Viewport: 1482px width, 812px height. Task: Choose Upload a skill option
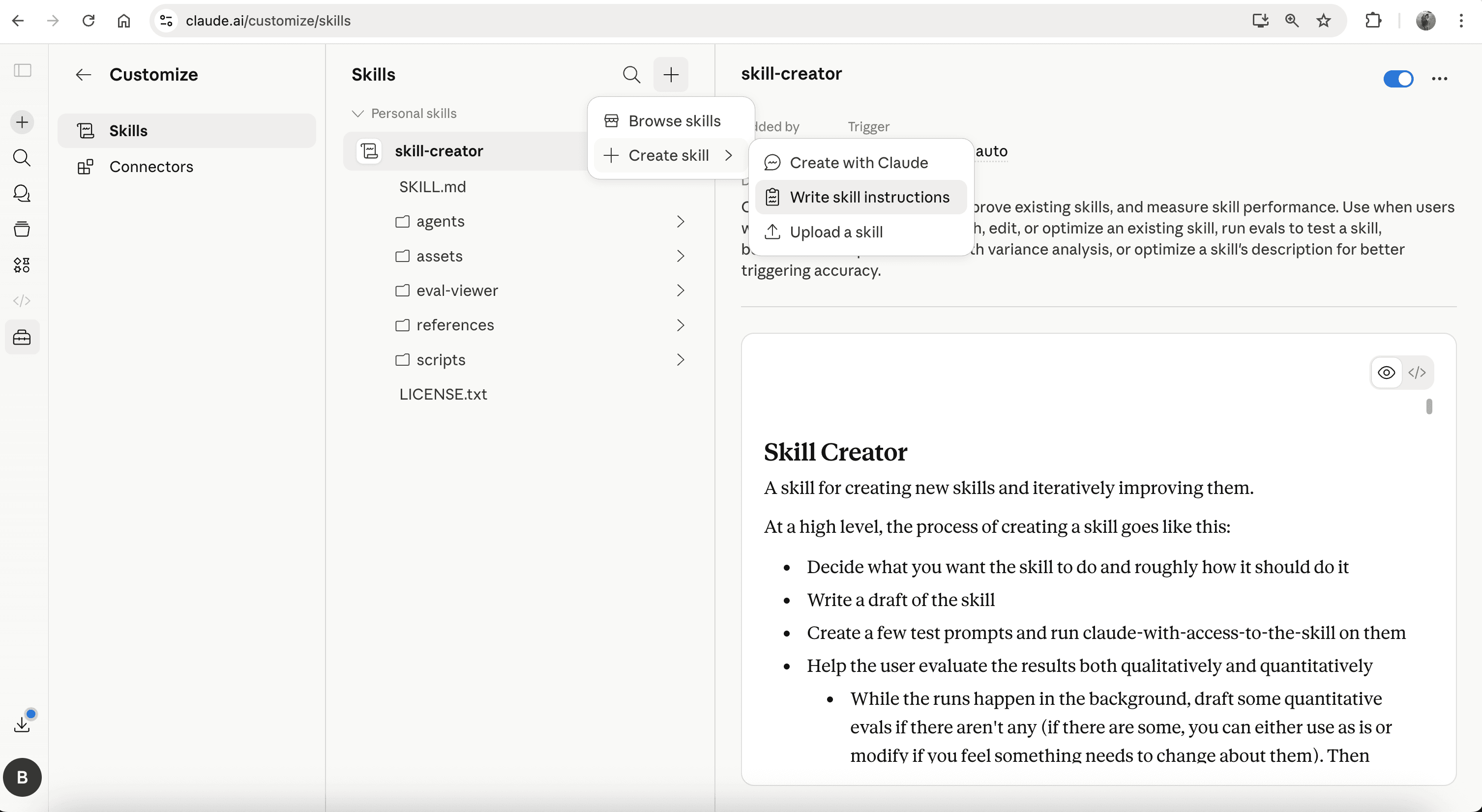(x=860, y=232)
